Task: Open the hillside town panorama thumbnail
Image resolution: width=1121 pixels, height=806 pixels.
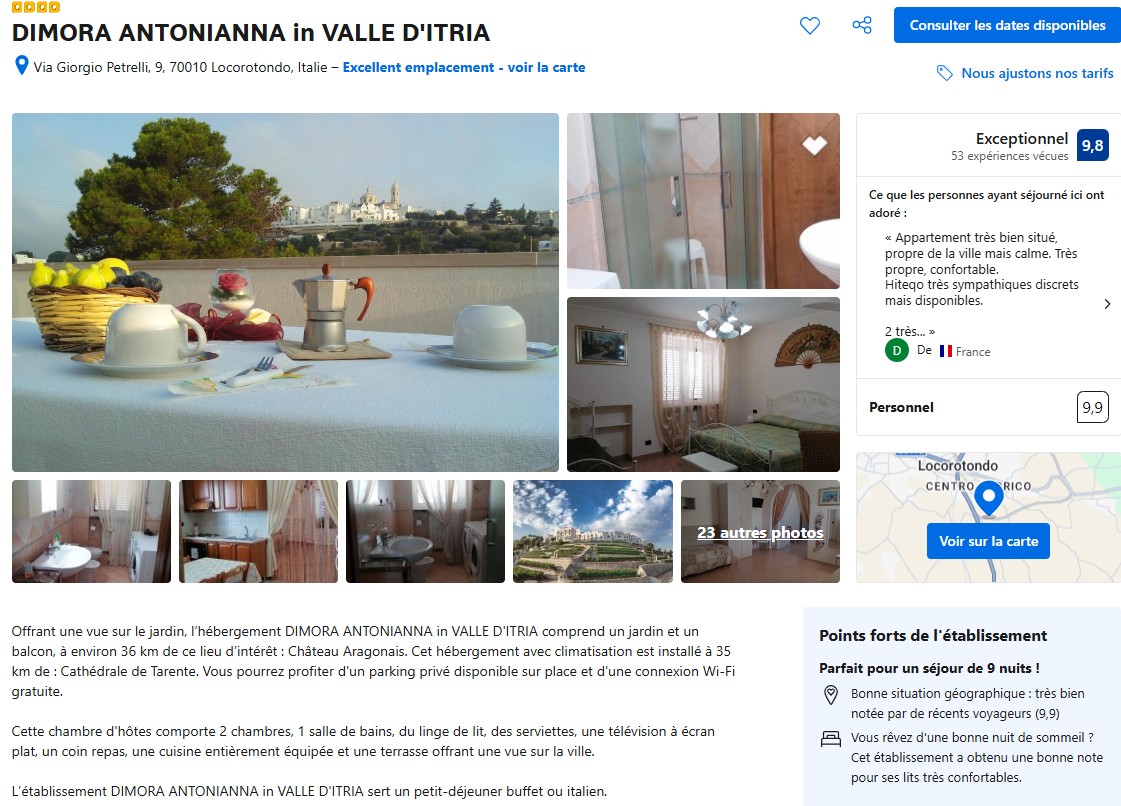Action: tap(593, 531)
